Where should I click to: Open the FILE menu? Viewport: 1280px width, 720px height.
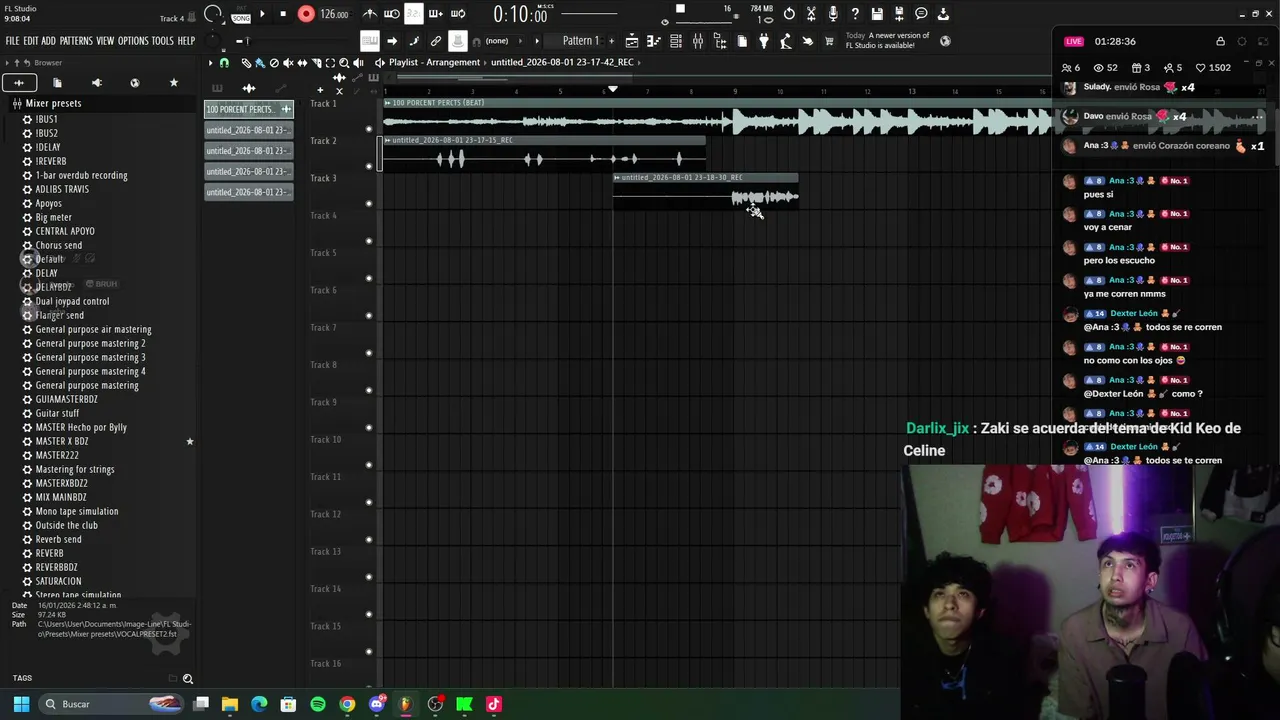pos(12,41)
